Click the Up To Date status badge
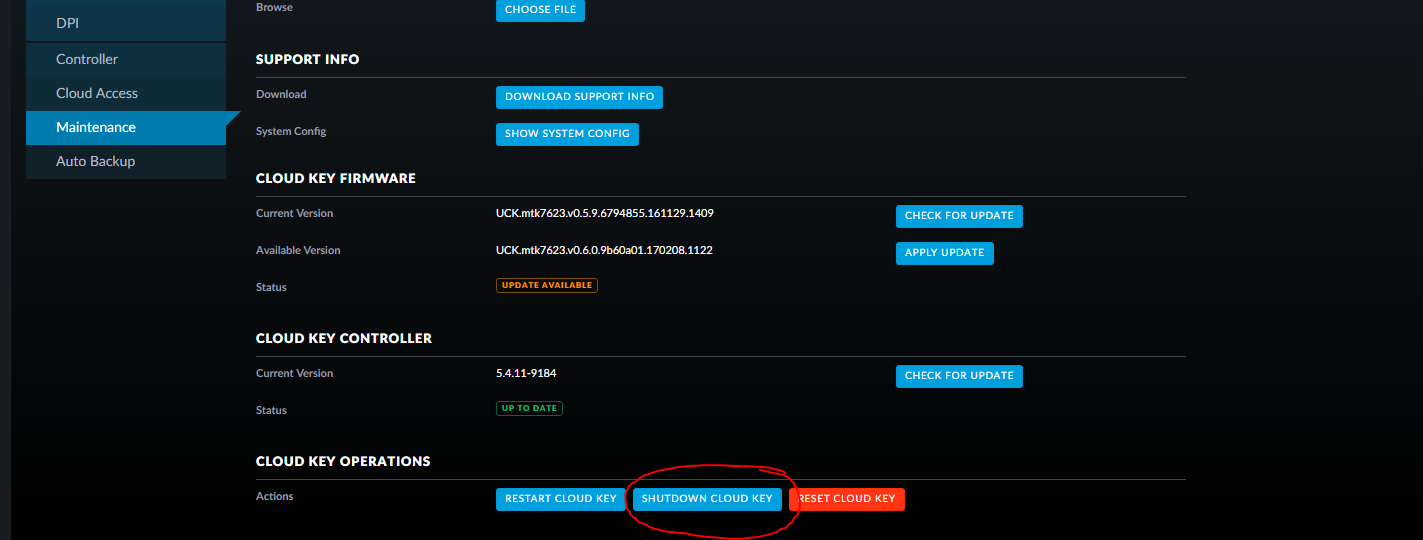The height and width of the screenshot is (540, 1423). pyautogui.click(x=530, y=408)
